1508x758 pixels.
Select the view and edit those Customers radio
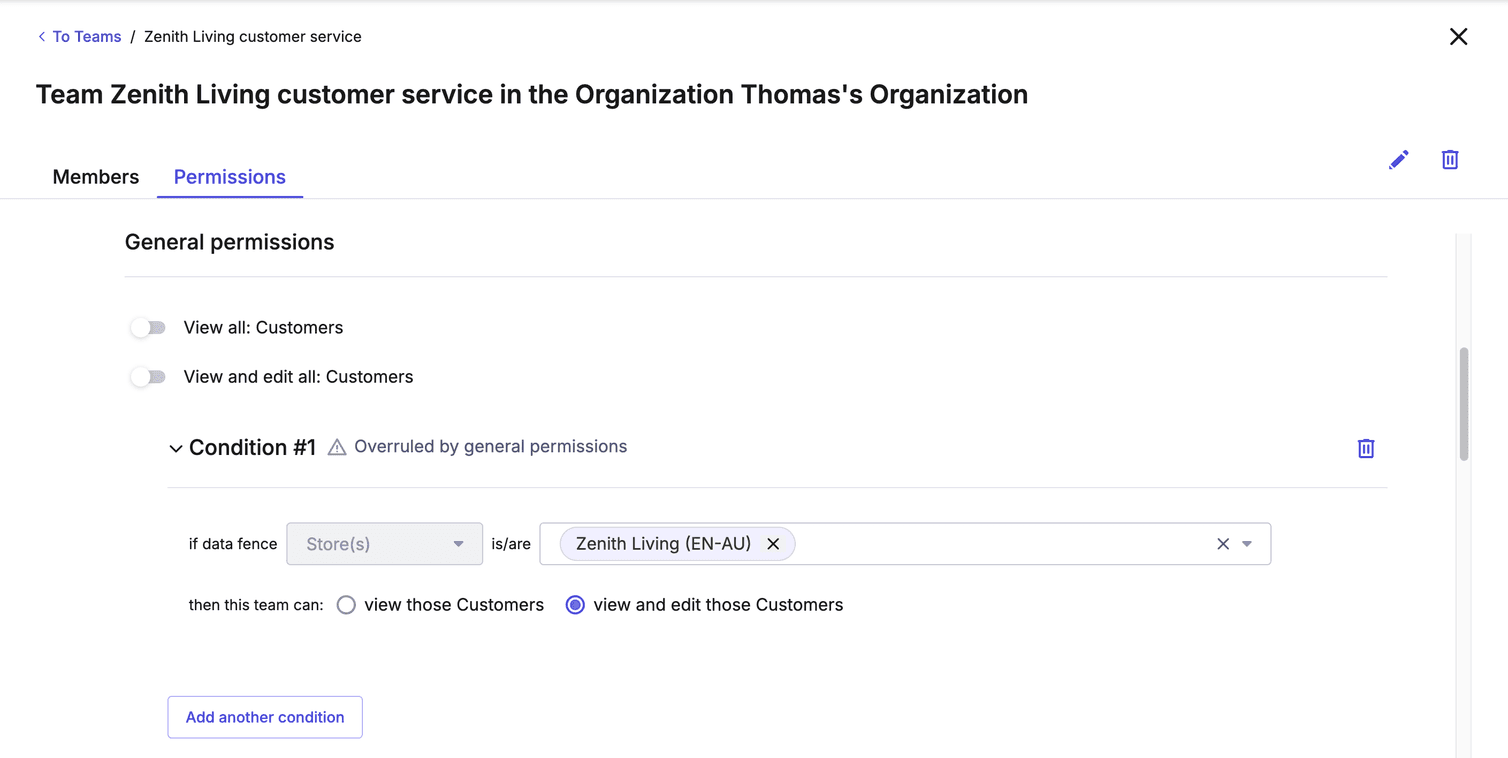[574, 605]
